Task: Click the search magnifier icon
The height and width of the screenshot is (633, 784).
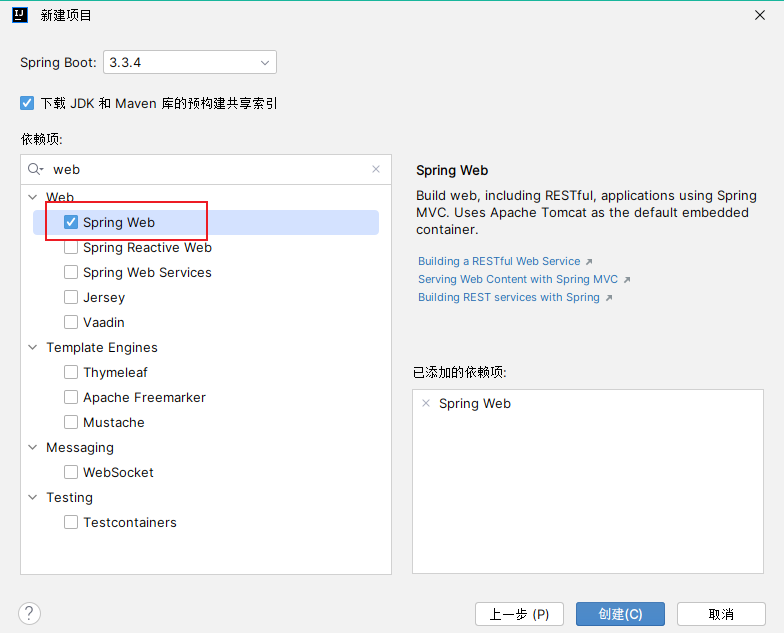Action: click(x=35, y=170)
